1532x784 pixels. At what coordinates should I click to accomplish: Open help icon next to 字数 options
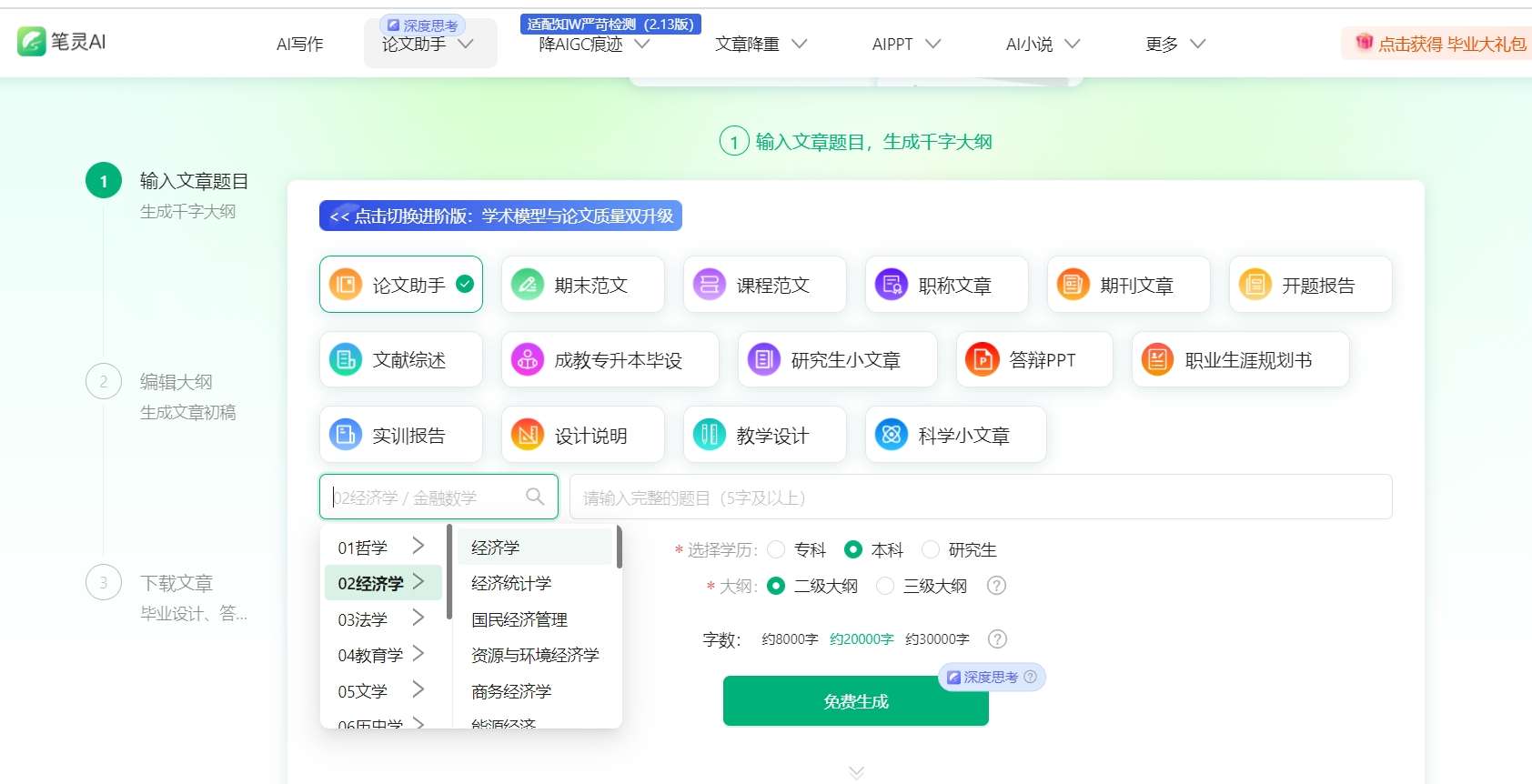pos(997,639)
